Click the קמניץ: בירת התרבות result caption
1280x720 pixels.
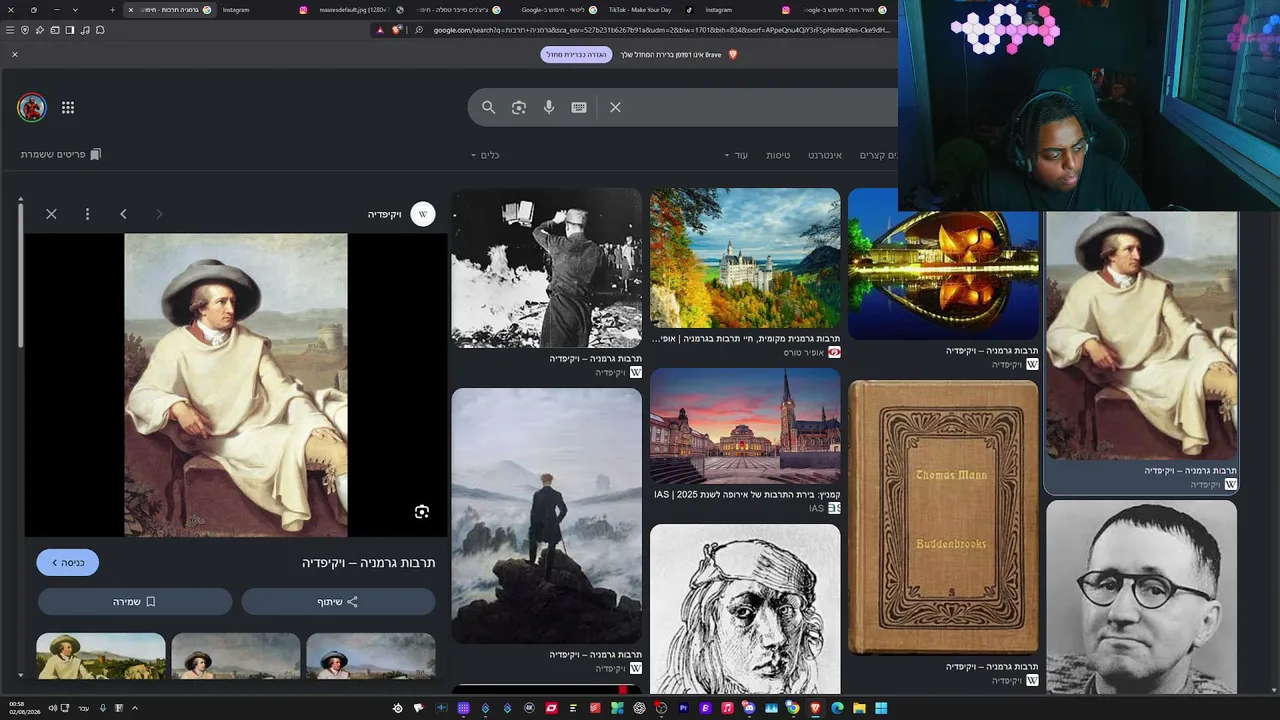(x=747, y=495)
